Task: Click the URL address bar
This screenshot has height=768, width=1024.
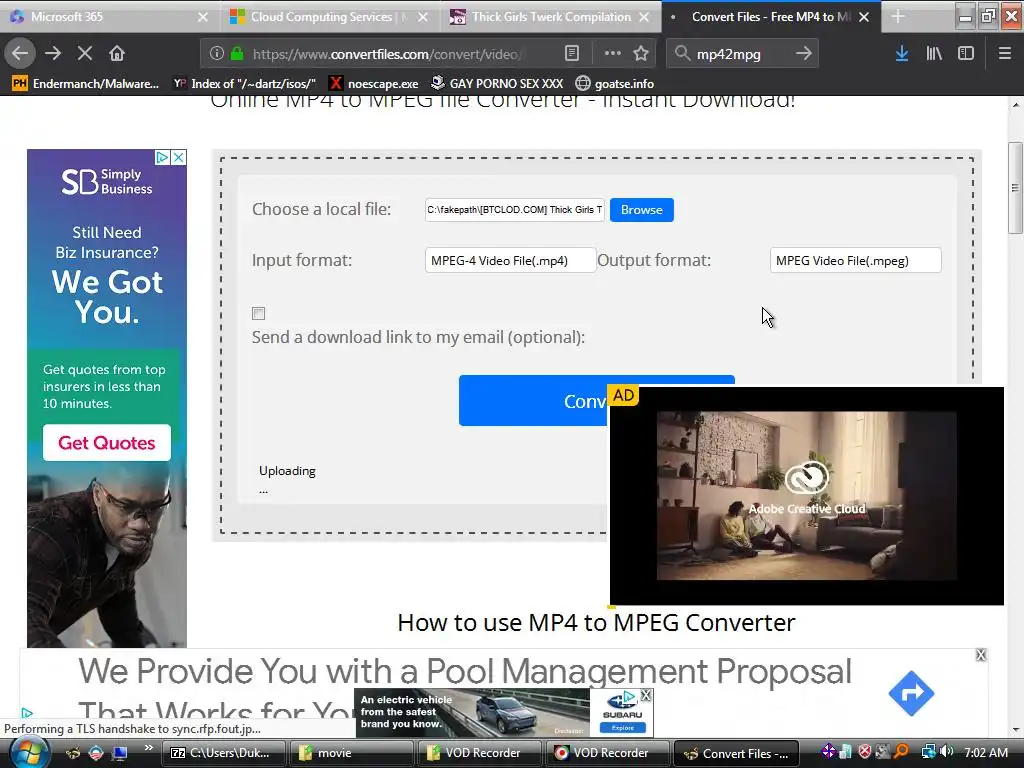Action: pyautogui.click(x=390, y=54)
